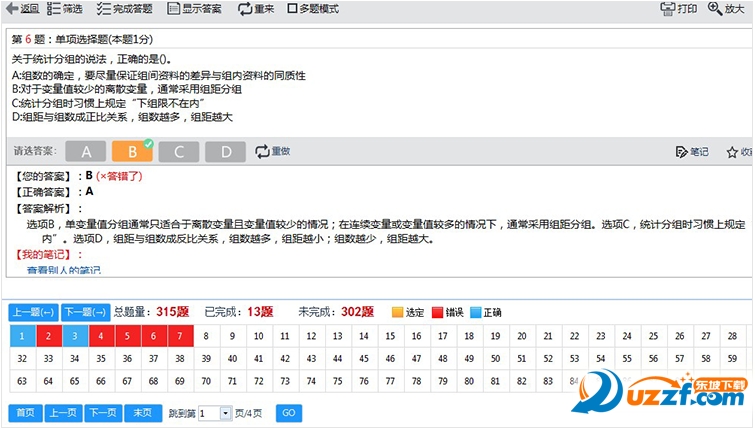
Task: Jump to question 77 cell
Action: click(x=390, y=381)
